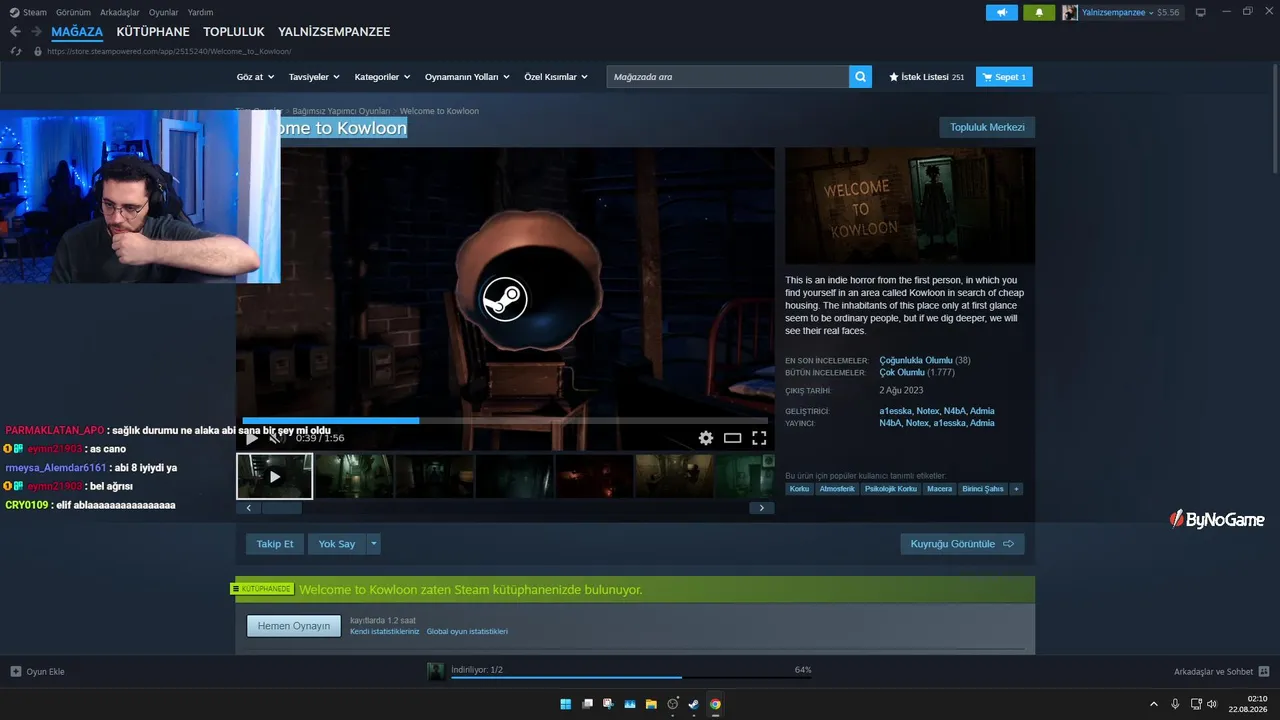Click the a1esska developer link

pyautogui.click(x=896, y=411)
